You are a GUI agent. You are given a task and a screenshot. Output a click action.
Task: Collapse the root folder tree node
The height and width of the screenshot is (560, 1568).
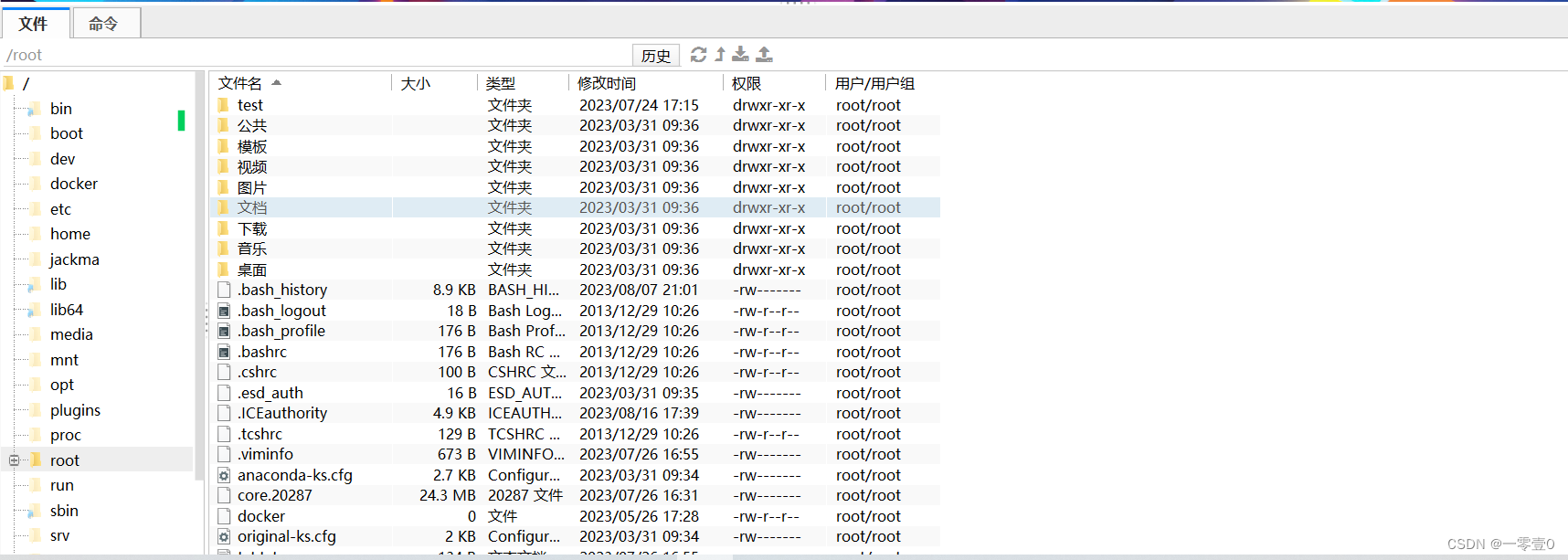(14, 460)
